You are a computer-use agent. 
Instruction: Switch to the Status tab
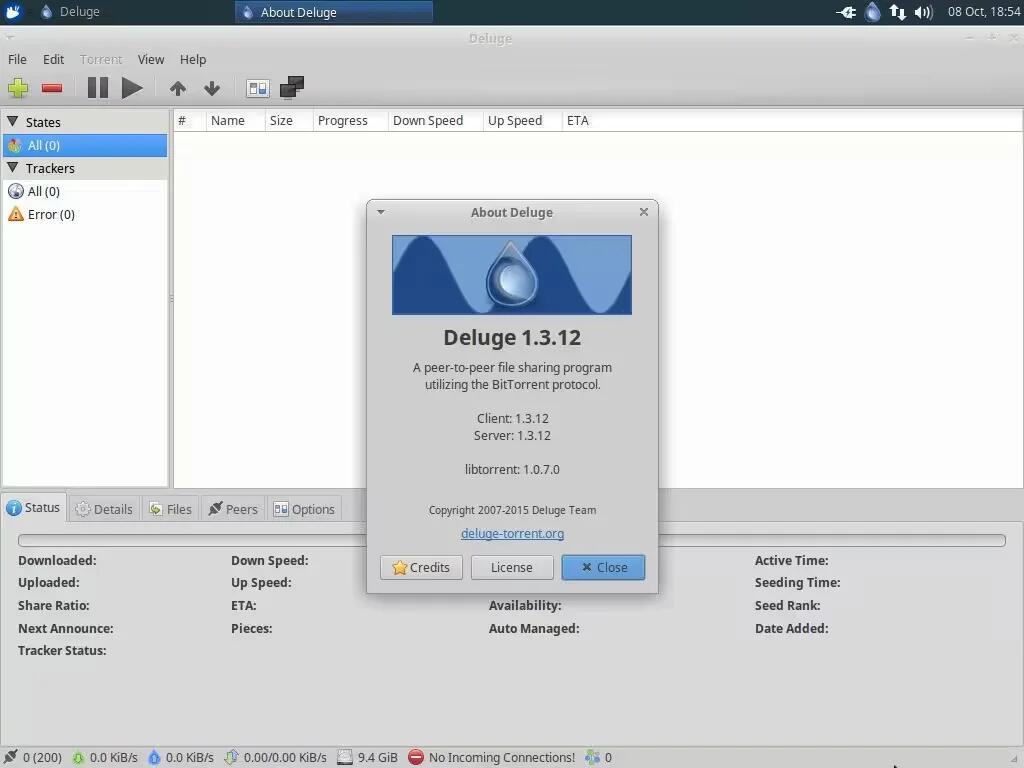[x=34, y=507]
